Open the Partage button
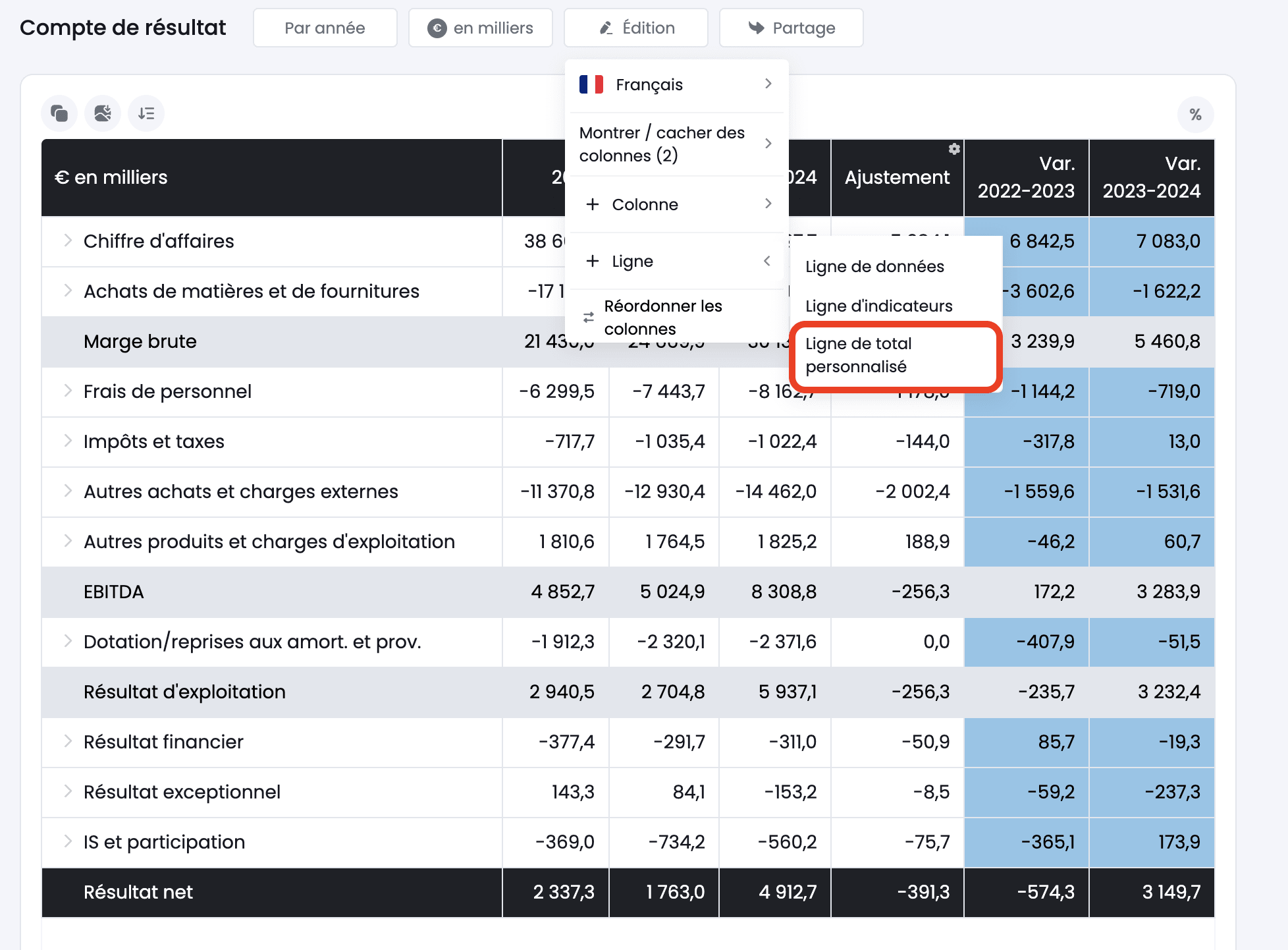 click(792, 28)
